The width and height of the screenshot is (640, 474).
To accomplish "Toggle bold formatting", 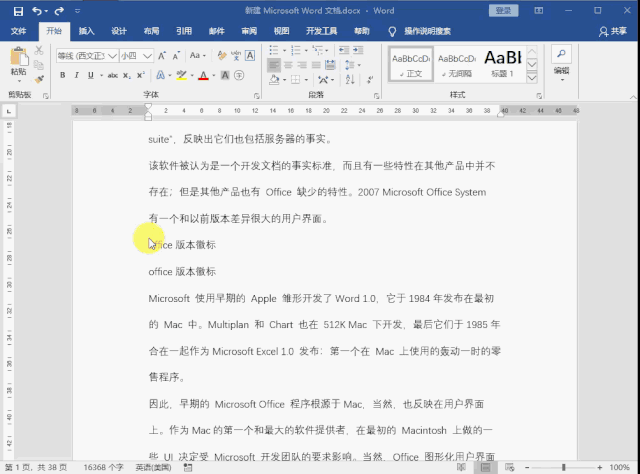I will [62, 75].
